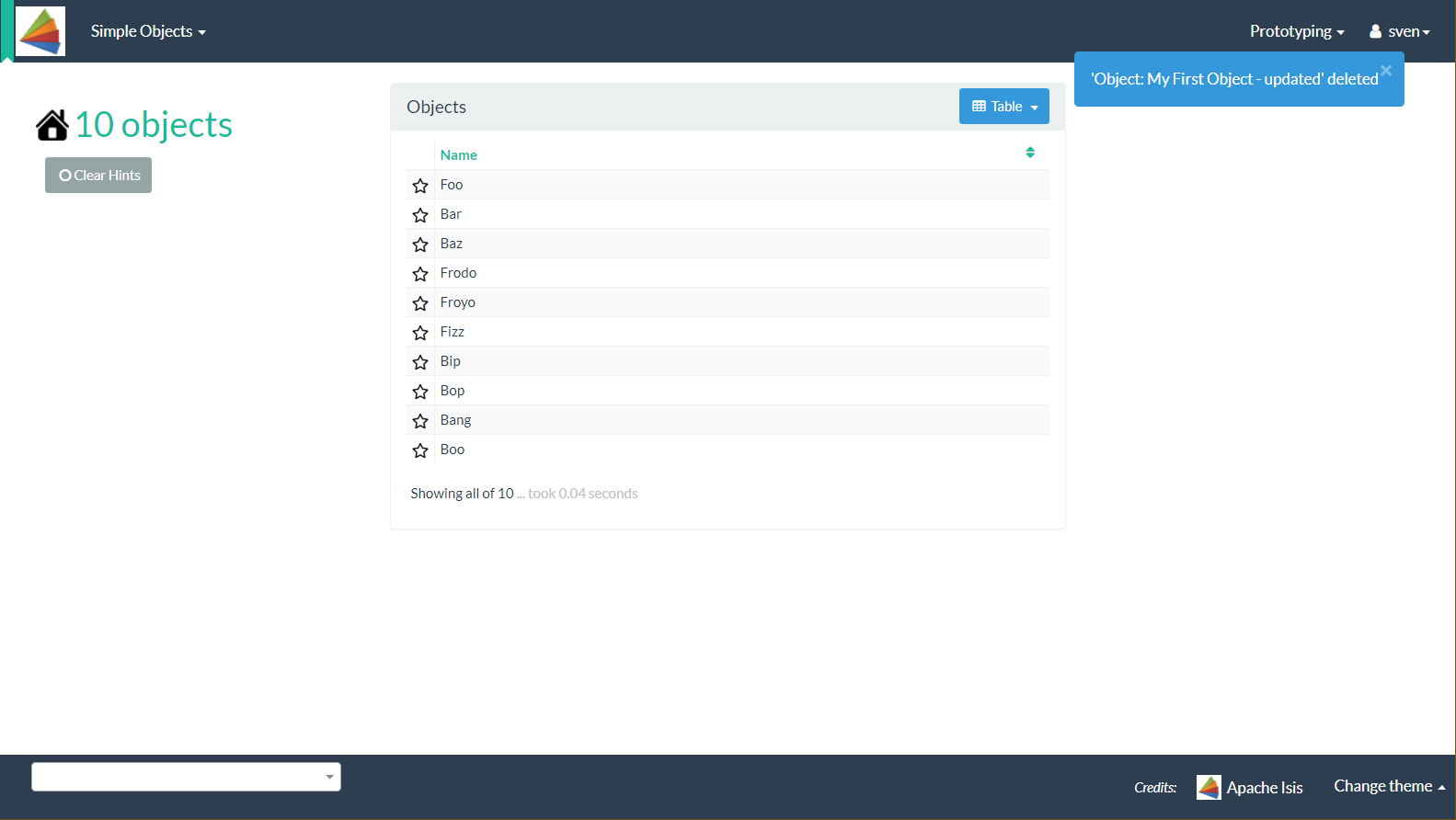This screenshot has height=820, width=1456.
Task: Open the Table view dropdown
Action: (1004, 107)
